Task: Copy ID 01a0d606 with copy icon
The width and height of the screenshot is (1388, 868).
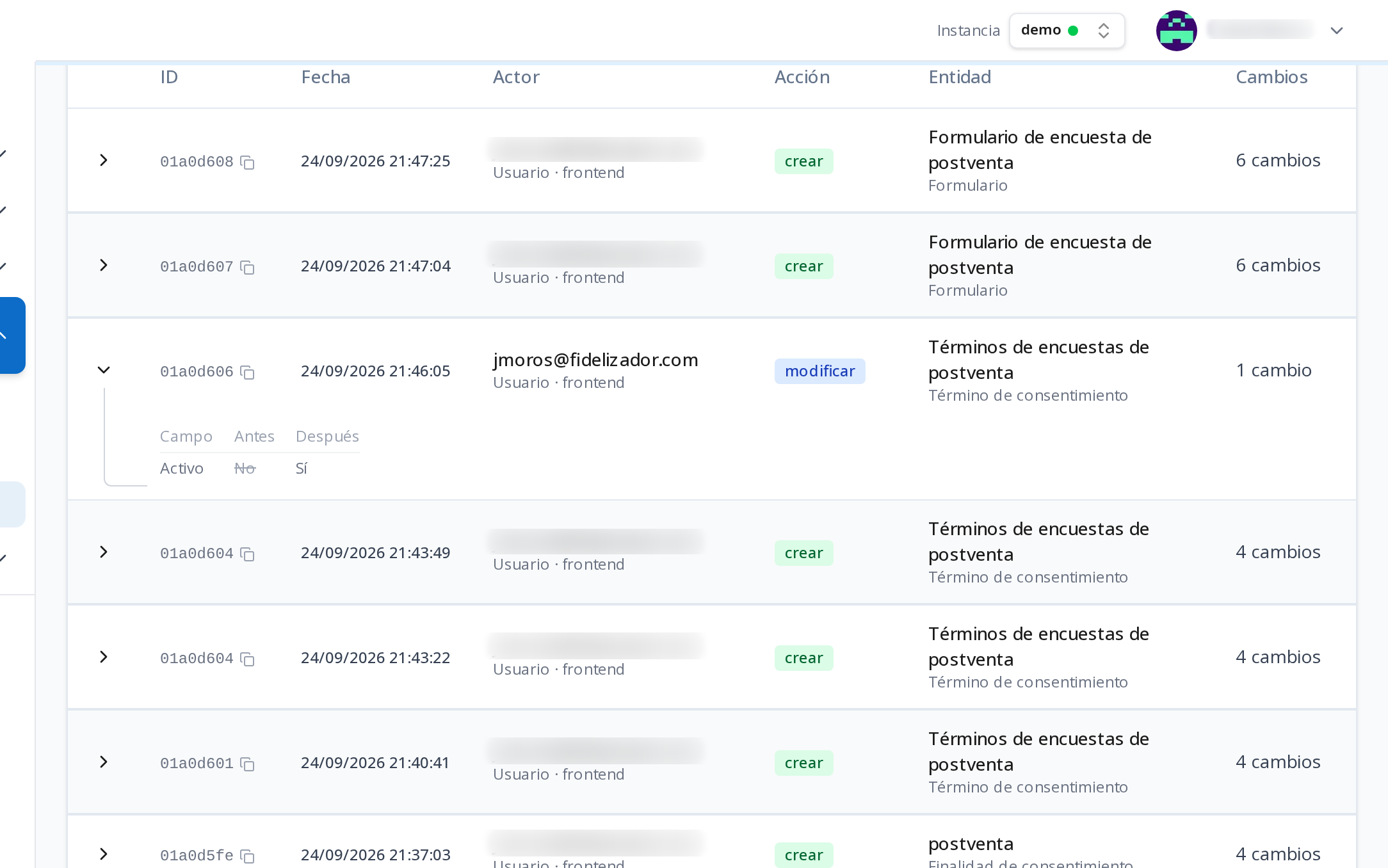Action: [247, 373]
